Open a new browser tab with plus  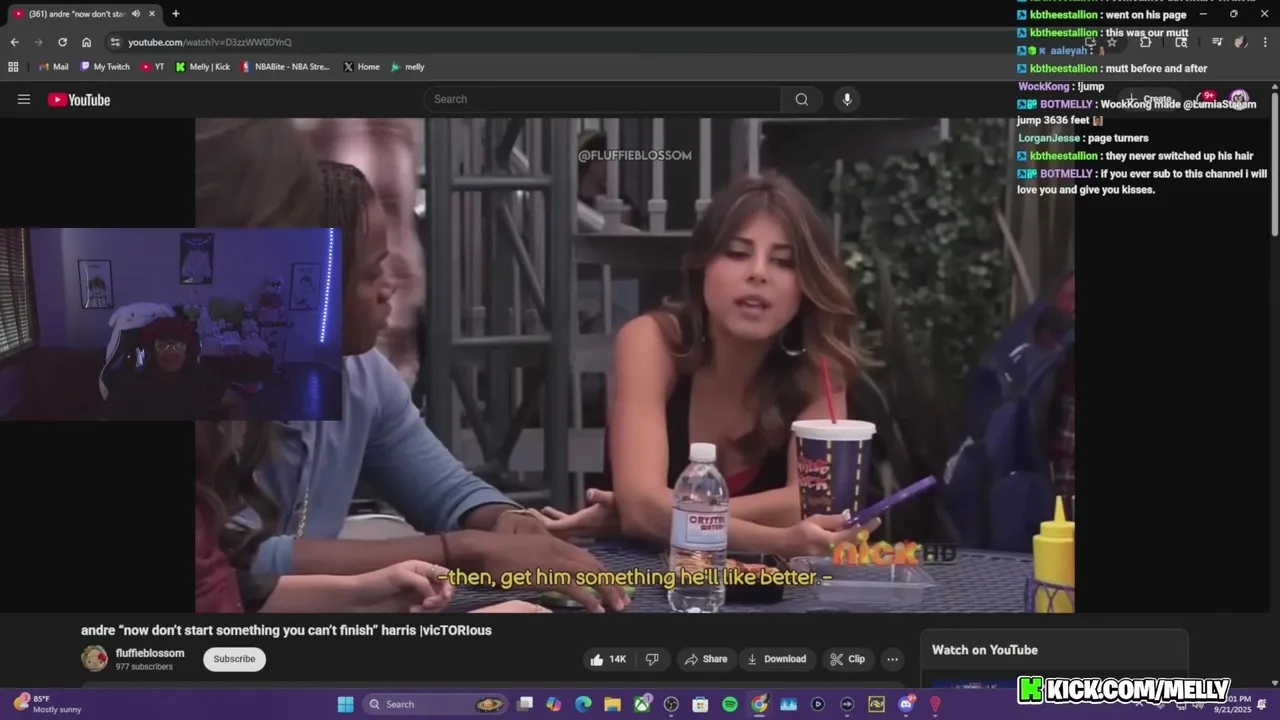click(x=176, y=14)
